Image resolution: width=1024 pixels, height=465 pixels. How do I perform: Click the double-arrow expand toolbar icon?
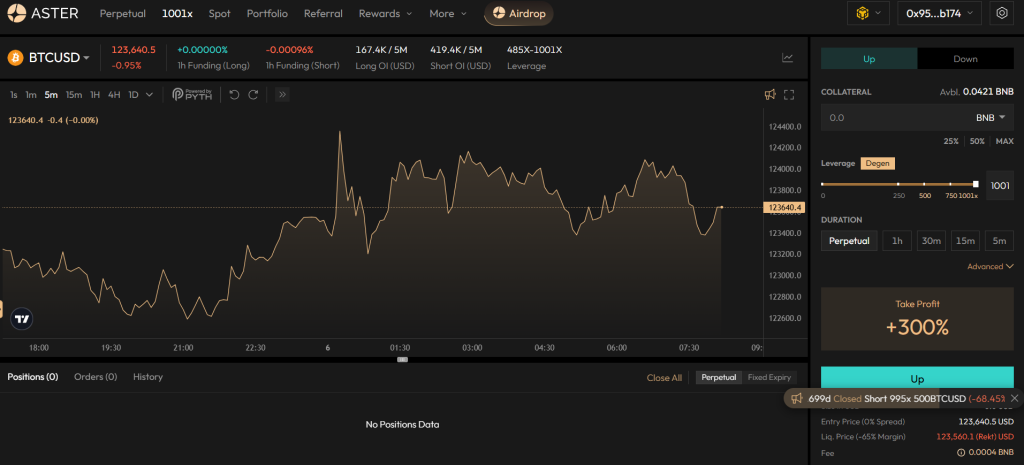(282, 94)
